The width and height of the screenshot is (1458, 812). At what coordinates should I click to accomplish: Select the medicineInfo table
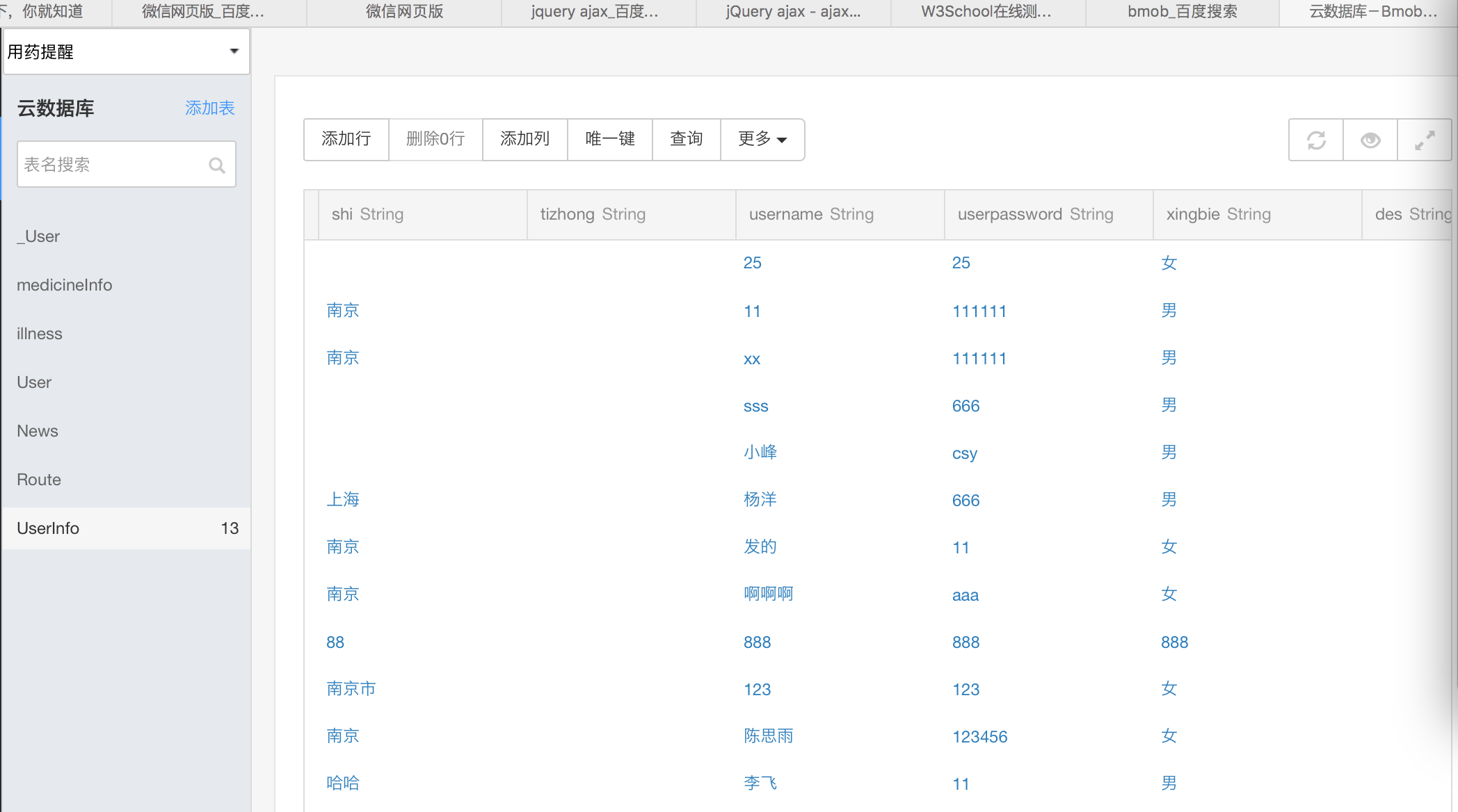(x=64, y=285)
